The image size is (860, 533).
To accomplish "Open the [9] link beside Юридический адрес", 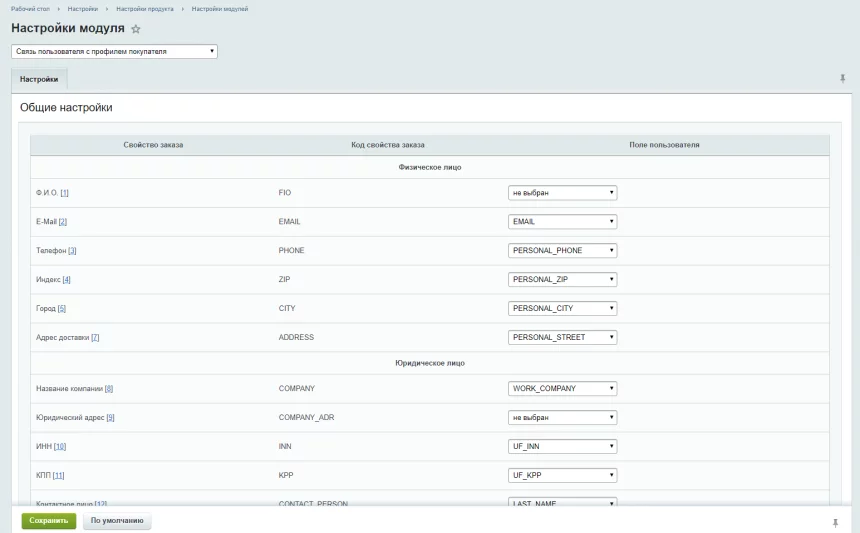I will click(110, 417).
